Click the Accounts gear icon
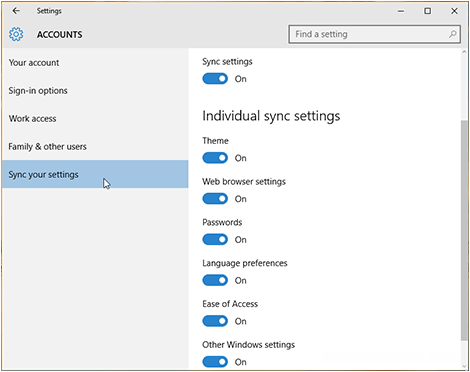The height and width of the screenshot is (372, 470). pyautogui.click(x=16, y=34)
